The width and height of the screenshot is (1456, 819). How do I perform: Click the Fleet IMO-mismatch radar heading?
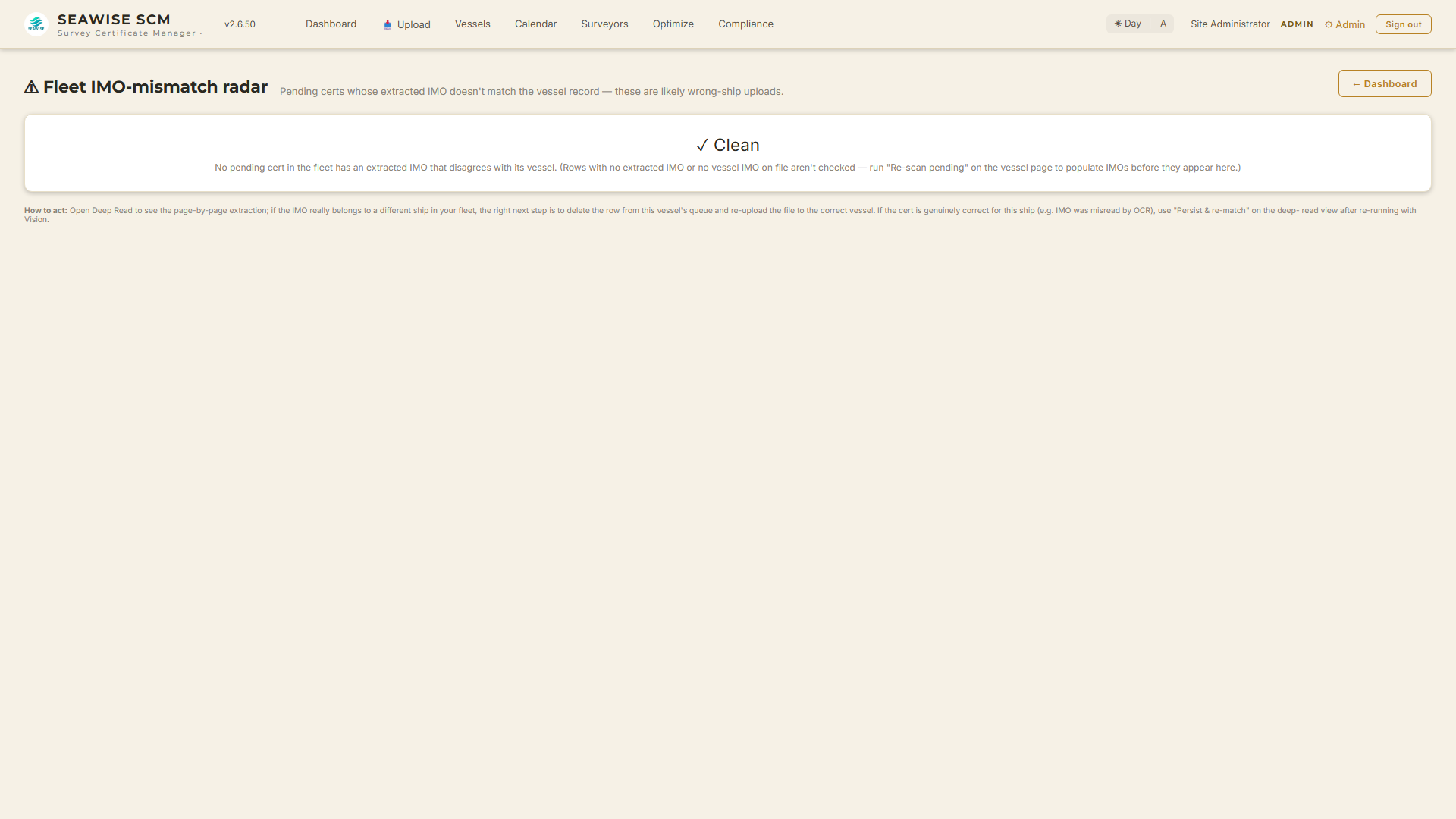[x=155, y=87]
